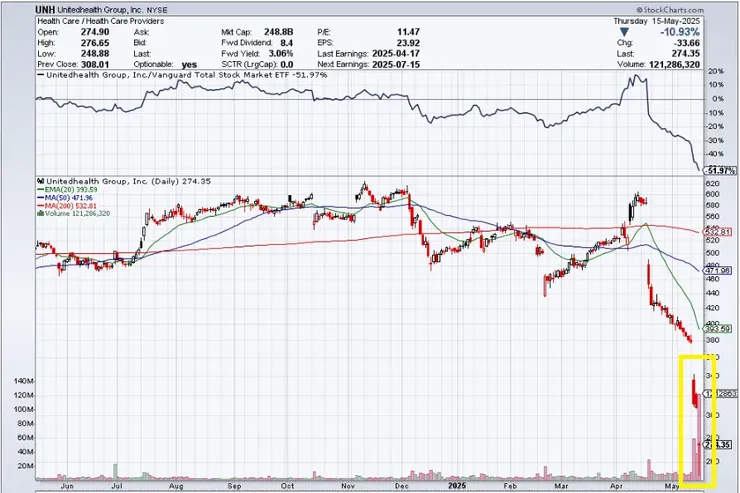The width and height of the screenshot is (740, 493).
Task: Click the Fwd Yield value 3.06%
Action: [x=281, y=53]
